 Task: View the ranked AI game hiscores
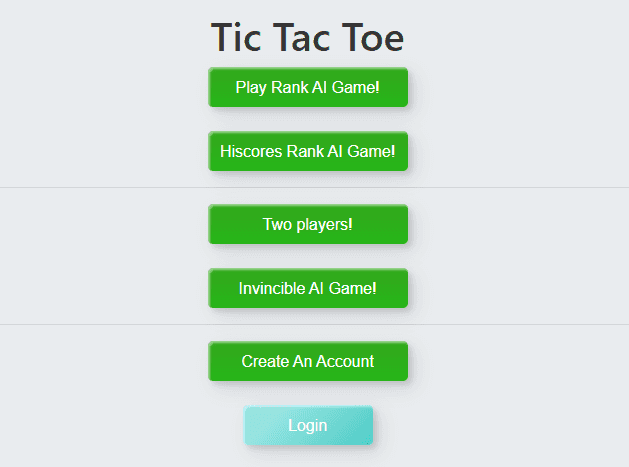click(x=308, y=151)
